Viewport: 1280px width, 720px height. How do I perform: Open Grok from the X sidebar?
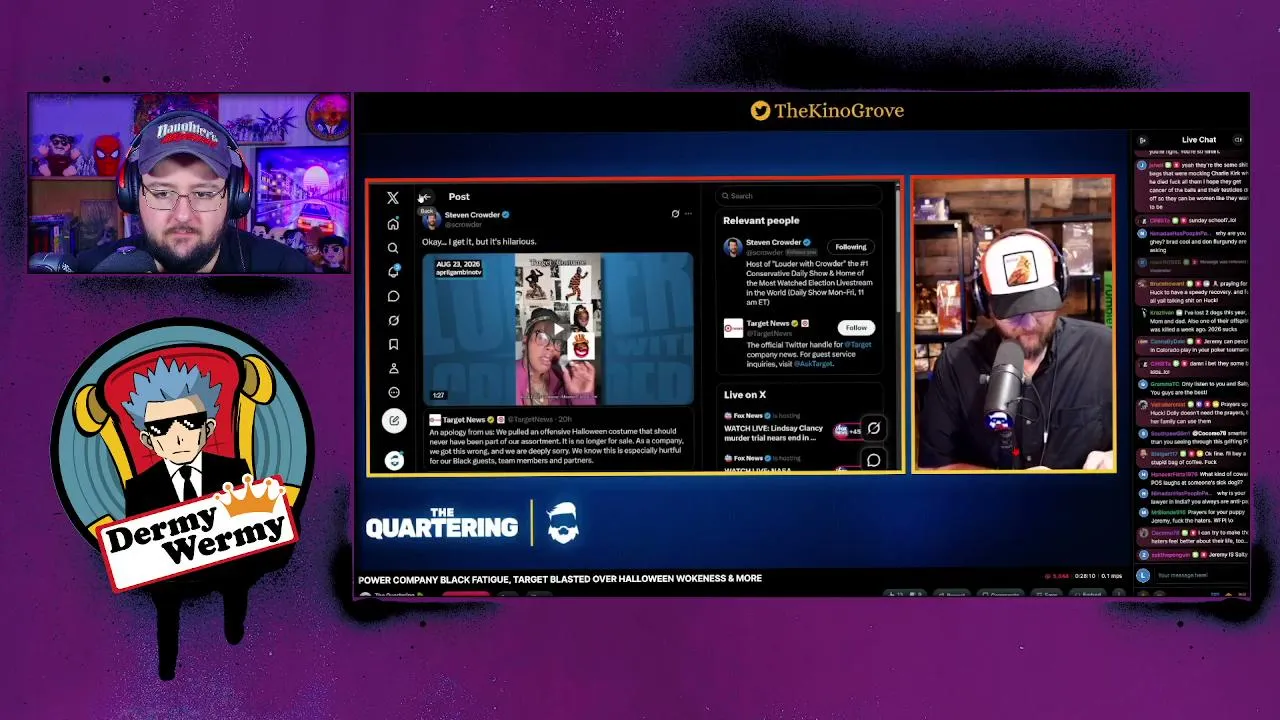(x=393, y=320)
